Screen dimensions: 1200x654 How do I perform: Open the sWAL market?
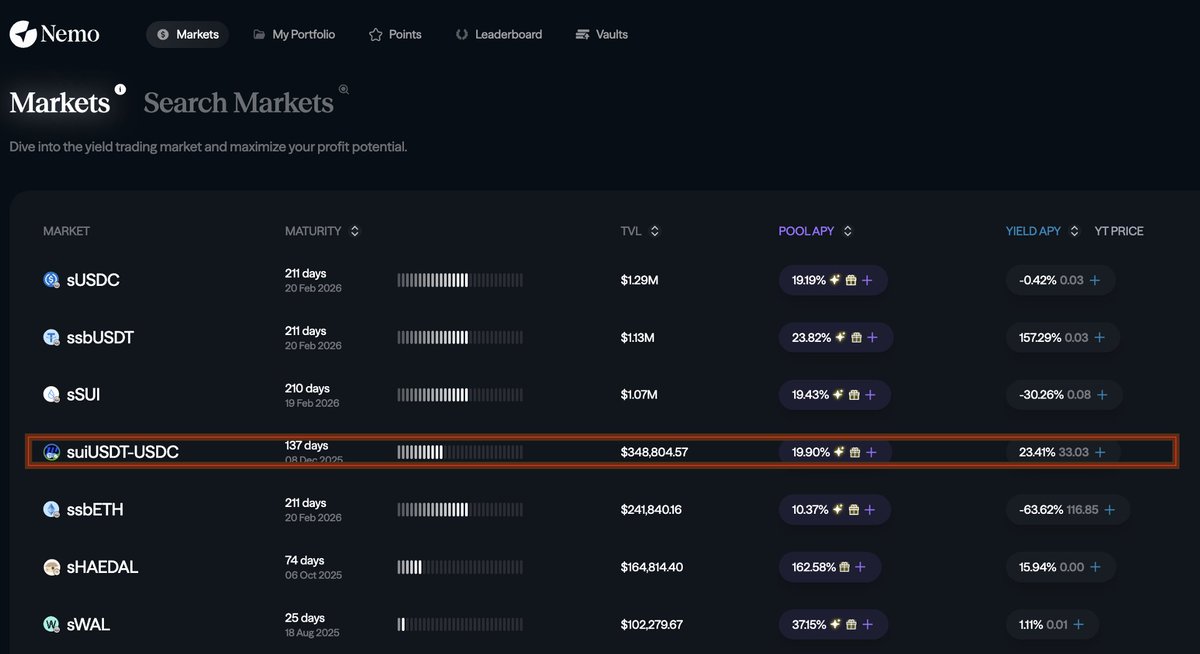point(88,625)
